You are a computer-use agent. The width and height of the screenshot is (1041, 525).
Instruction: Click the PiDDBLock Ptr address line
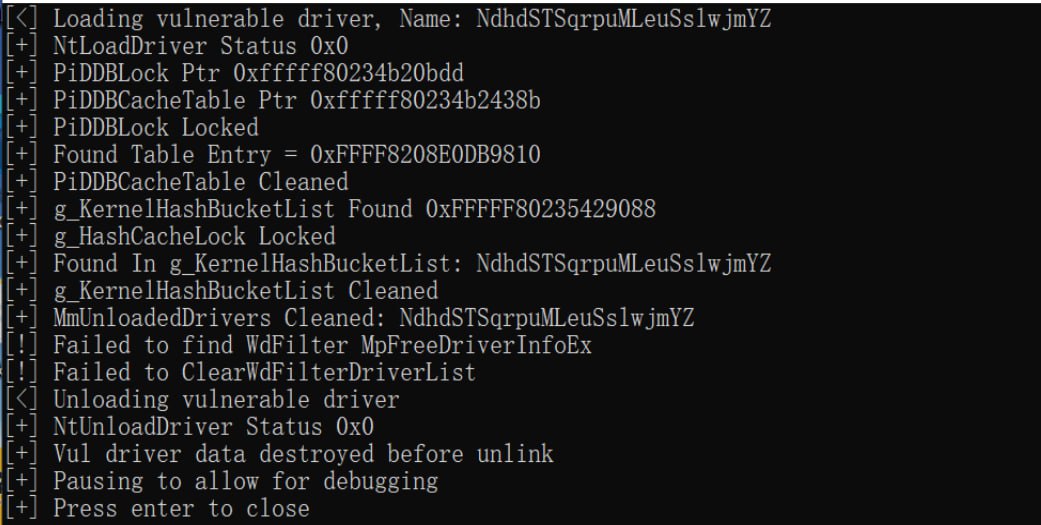pos(258,73)
